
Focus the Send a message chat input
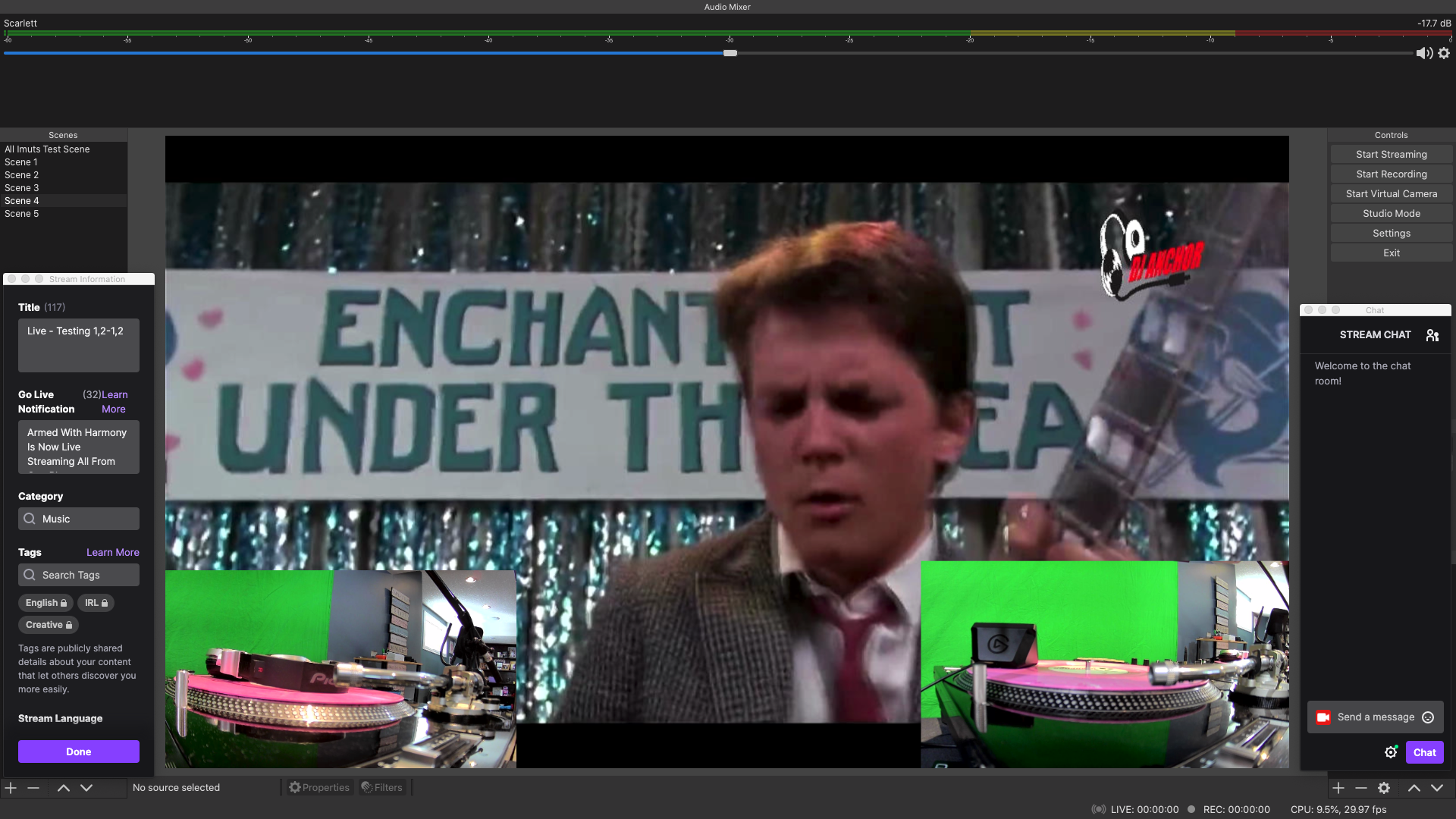pos(1376,717)
